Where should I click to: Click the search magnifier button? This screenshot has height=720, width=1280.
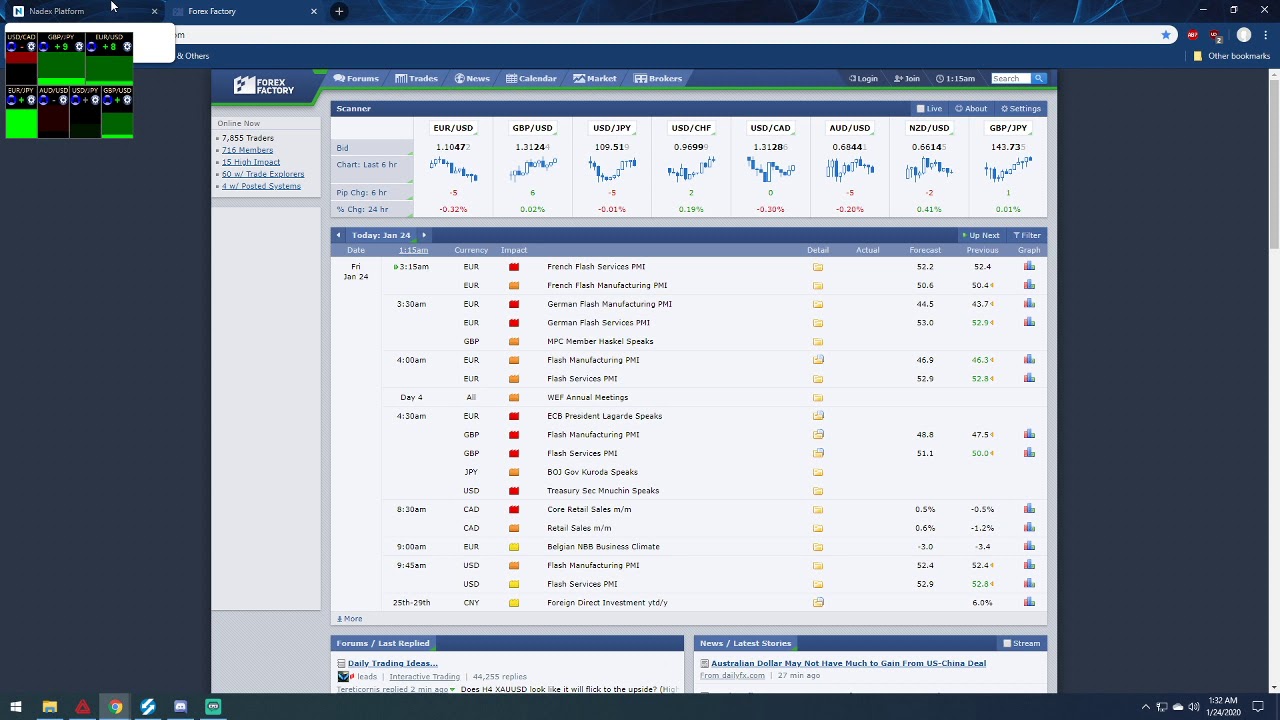pos(1039,78)
